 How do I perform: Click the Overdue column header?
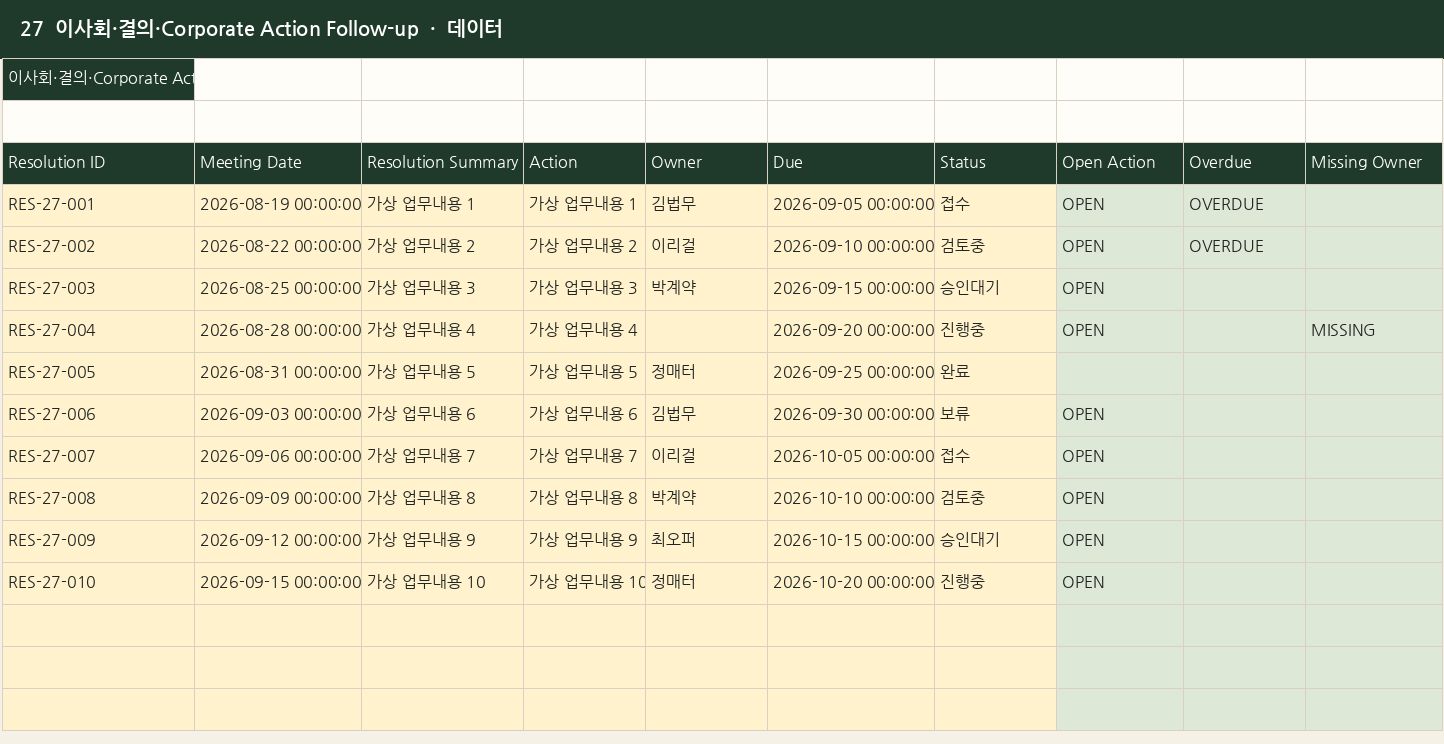point(1244,163)
